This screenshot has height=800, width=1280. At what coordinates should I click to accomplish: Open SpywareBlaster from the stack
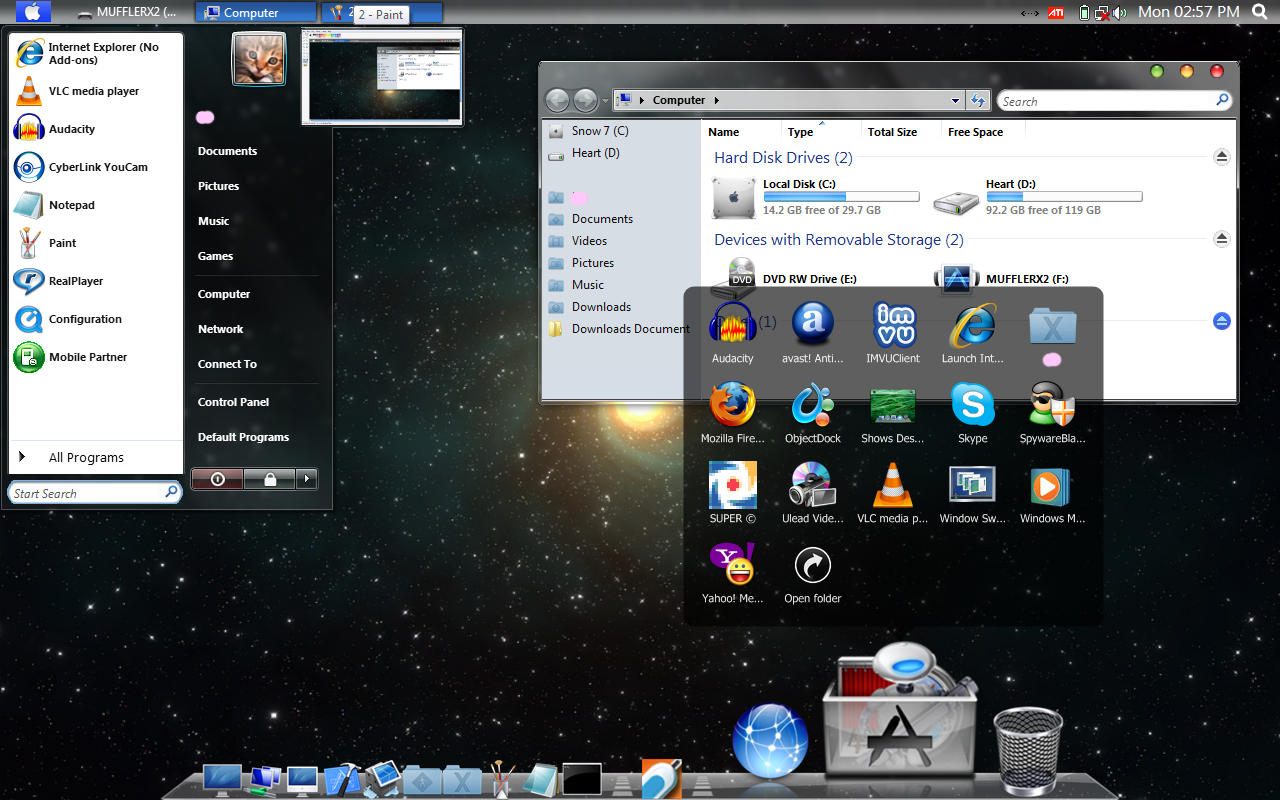pyautogui.click(x=1052, y=405)
